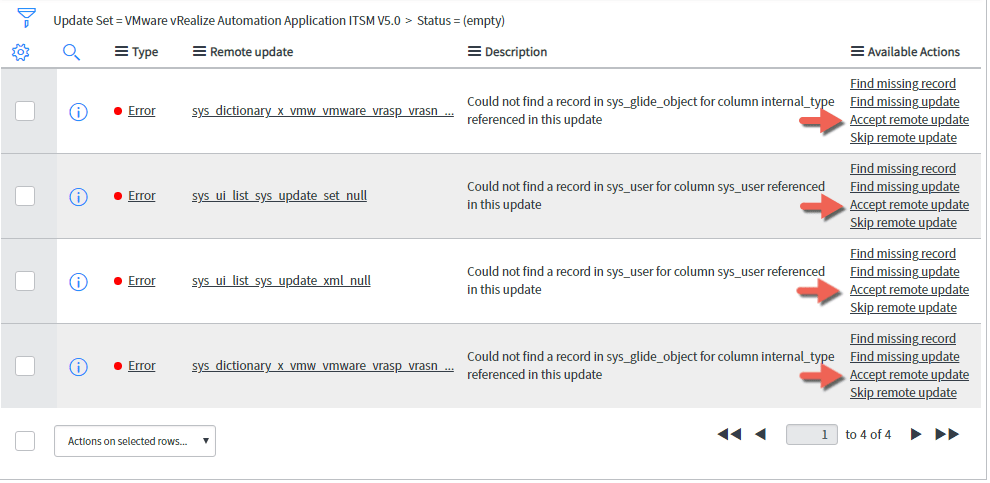
Task: Open the Remote update column menu
Action: click(x=199, y=52)
